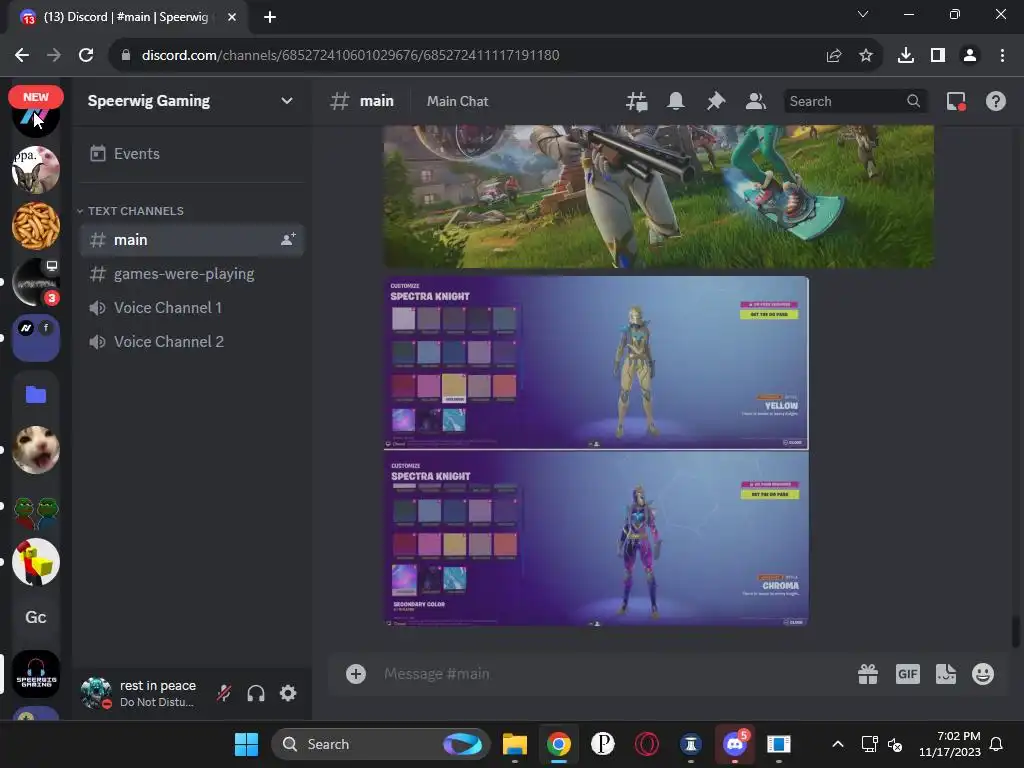Open the Fortnite gameplay image at top

click(x=658, y=196)
